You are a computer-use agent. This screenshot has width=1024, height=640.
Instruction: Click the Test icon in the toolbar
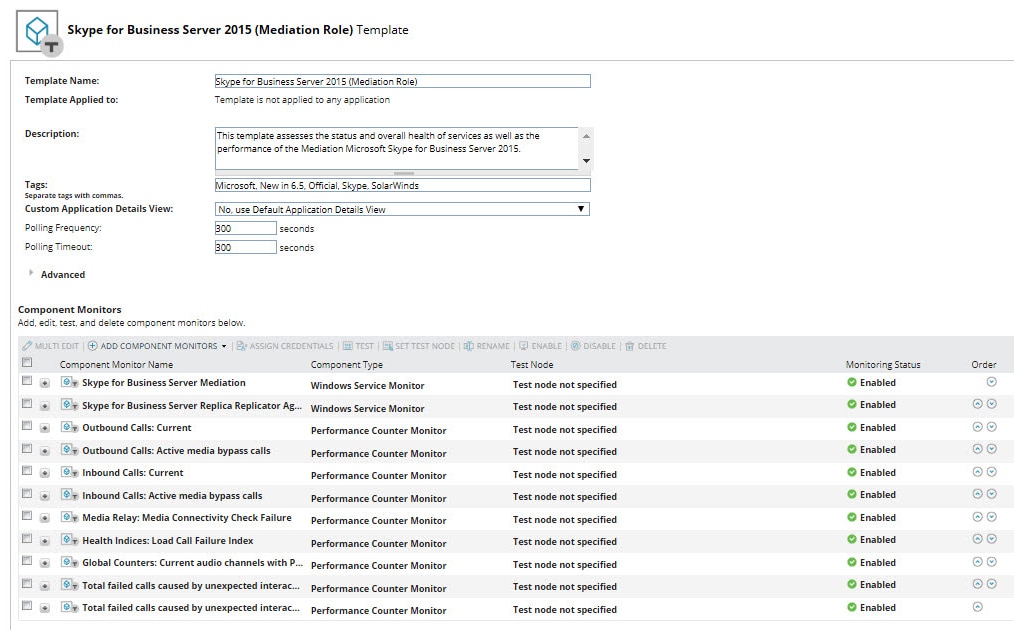348,347
